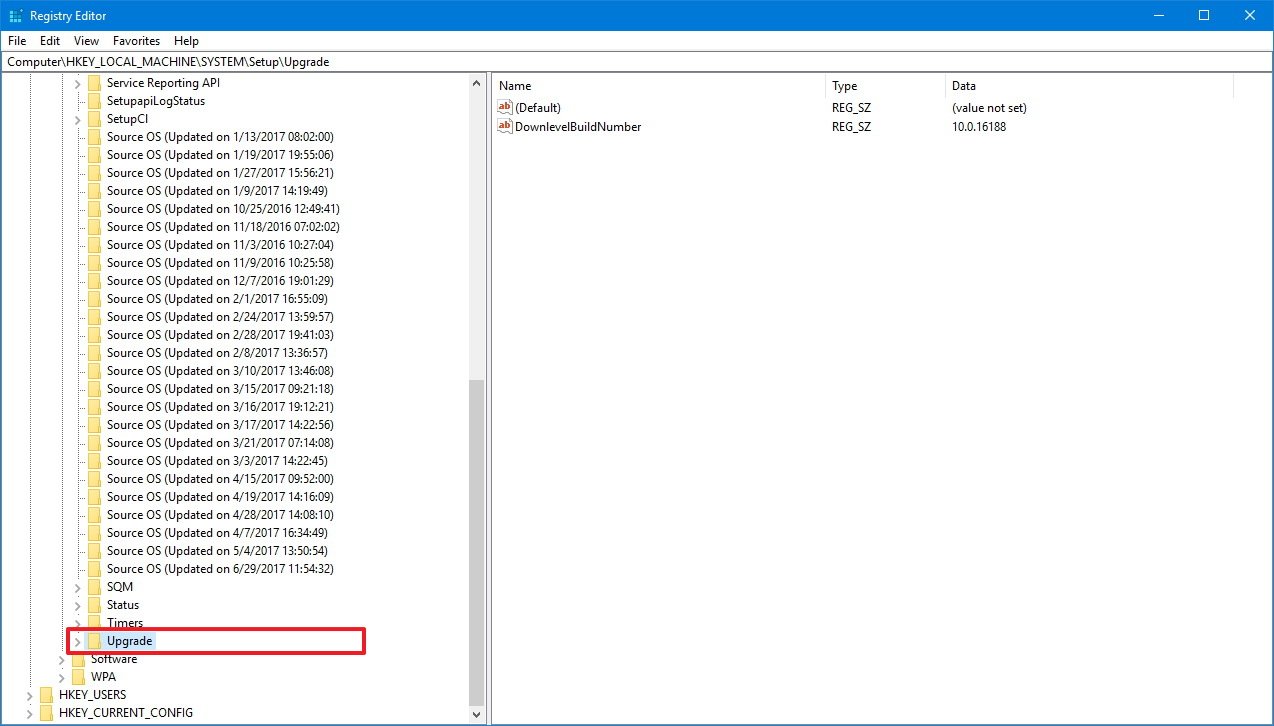Select the Service Reporting API folder icon

[94, 83]
